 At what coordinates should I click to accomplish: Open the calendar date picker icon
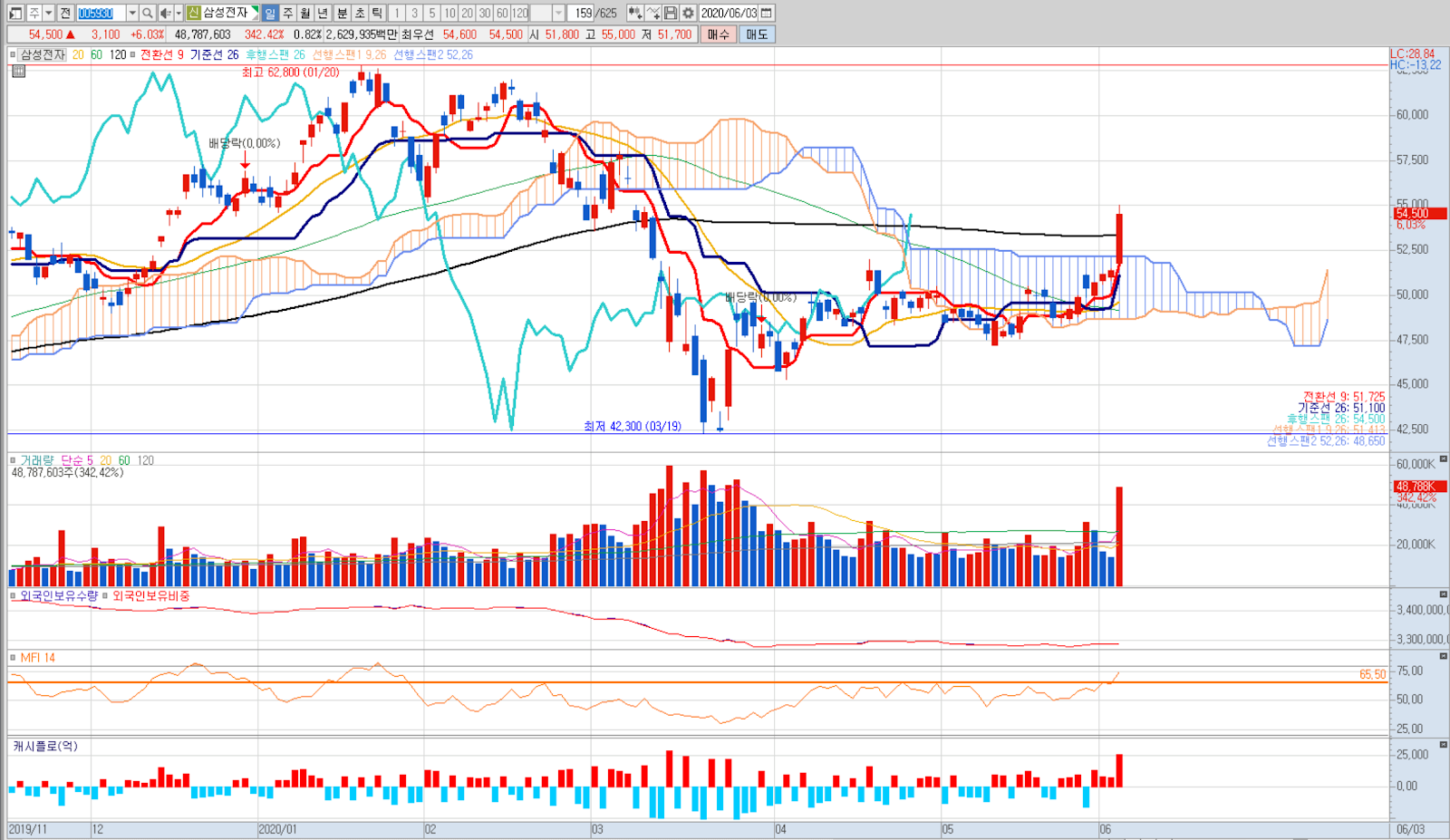(767, 13)
